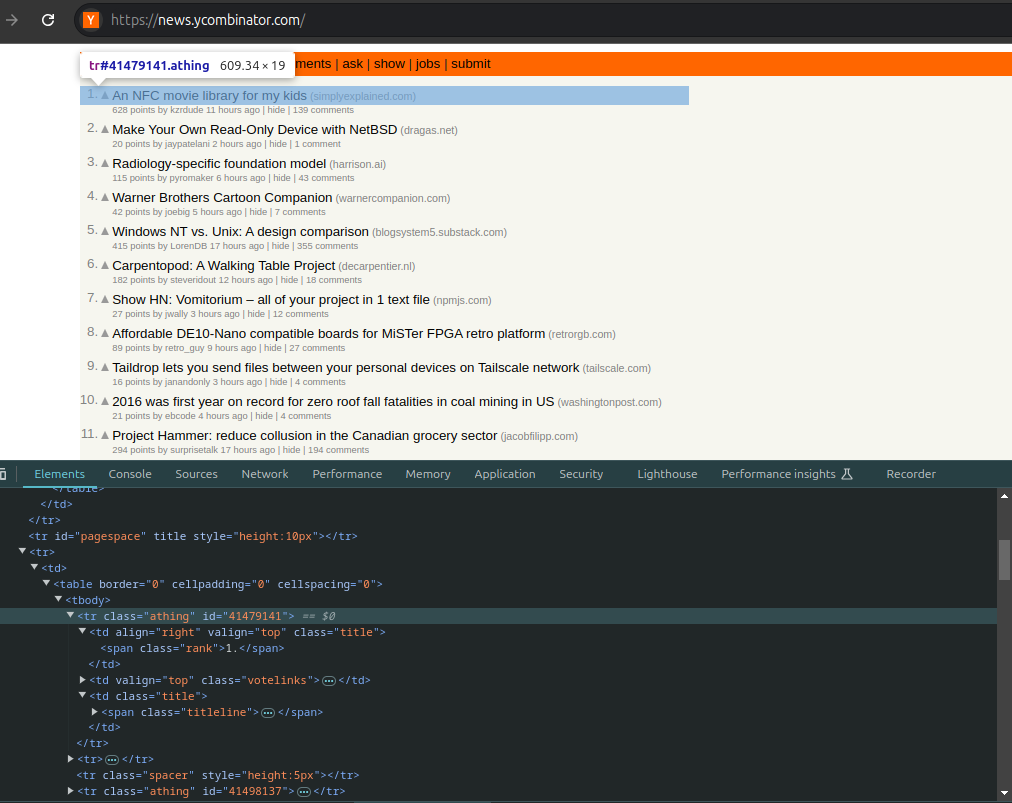Screen dimensions: 1012x803
Task: Open 'Radiology-specific foundation model' article
Action: (x=219, y=164)
